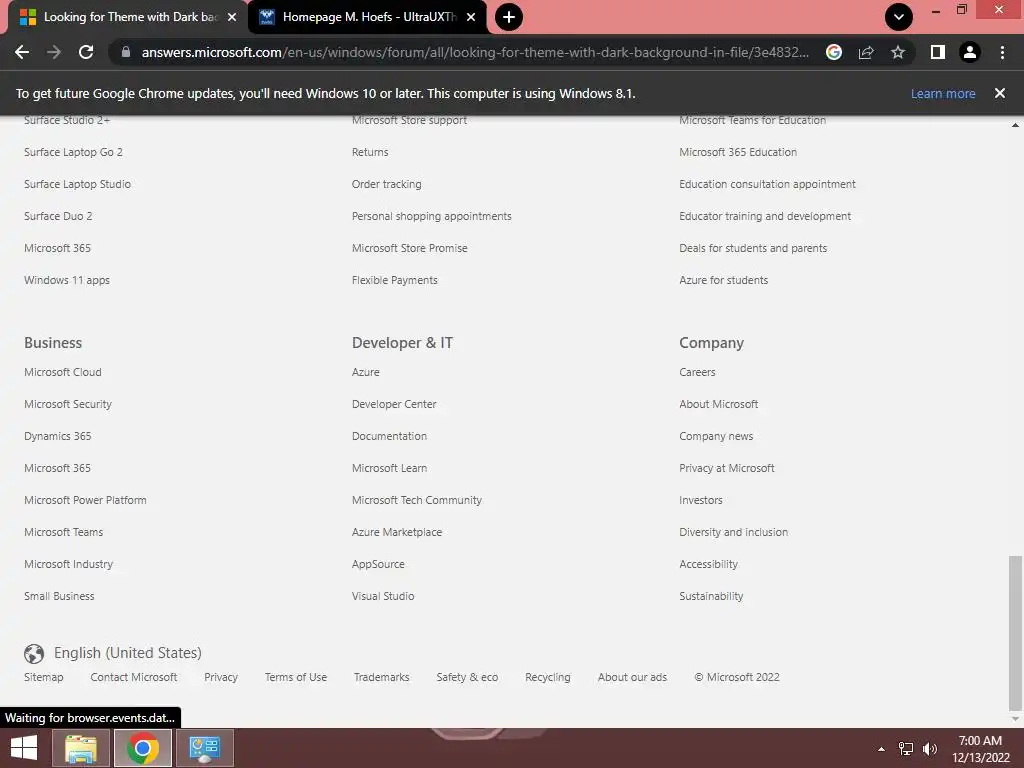1024x768 pixels.
Task: Click the share page icon
Action: point(866,52)
